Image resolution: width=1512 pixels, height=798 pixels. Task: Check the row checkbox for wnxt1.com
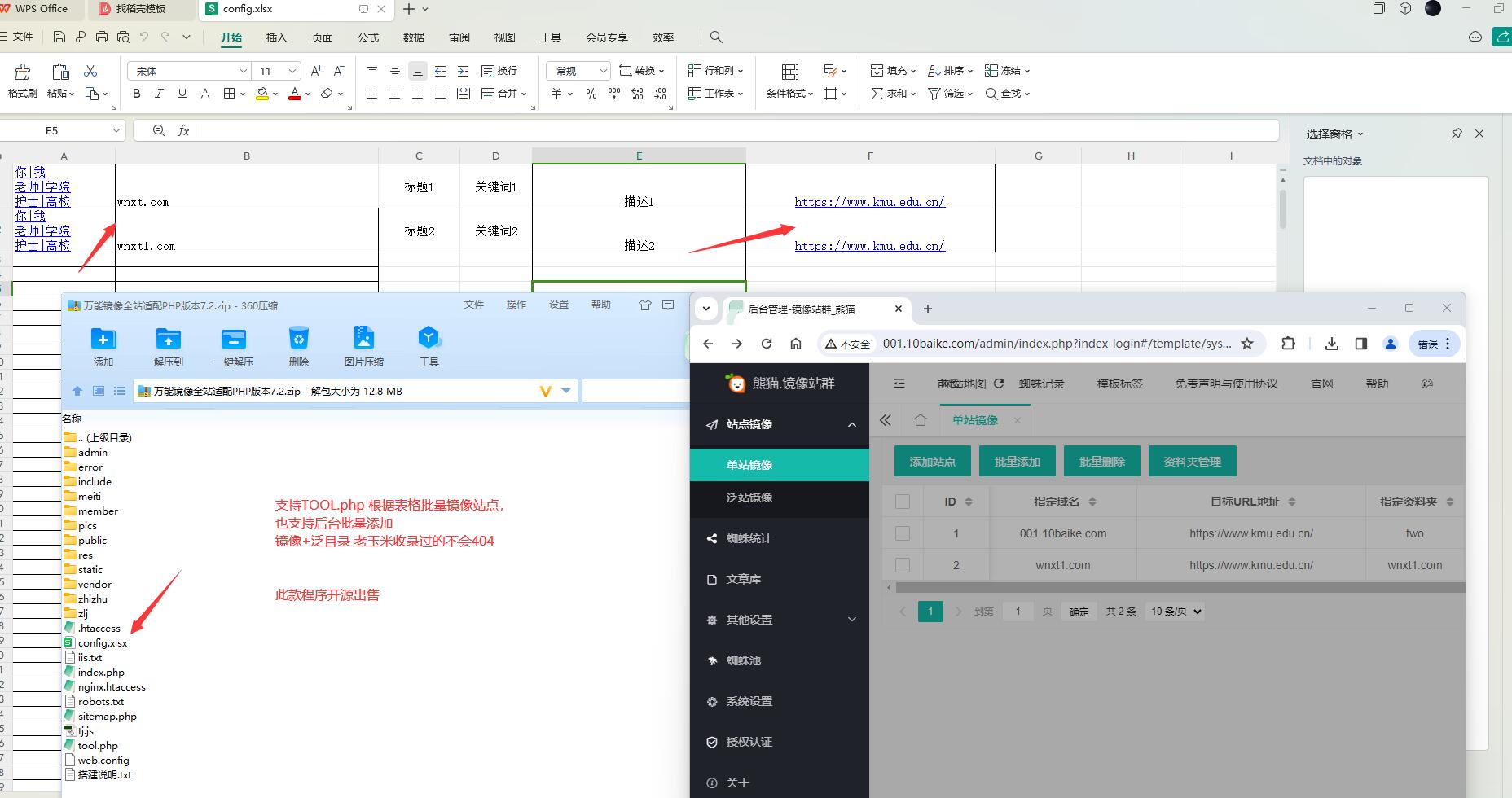tap(902, 565)
